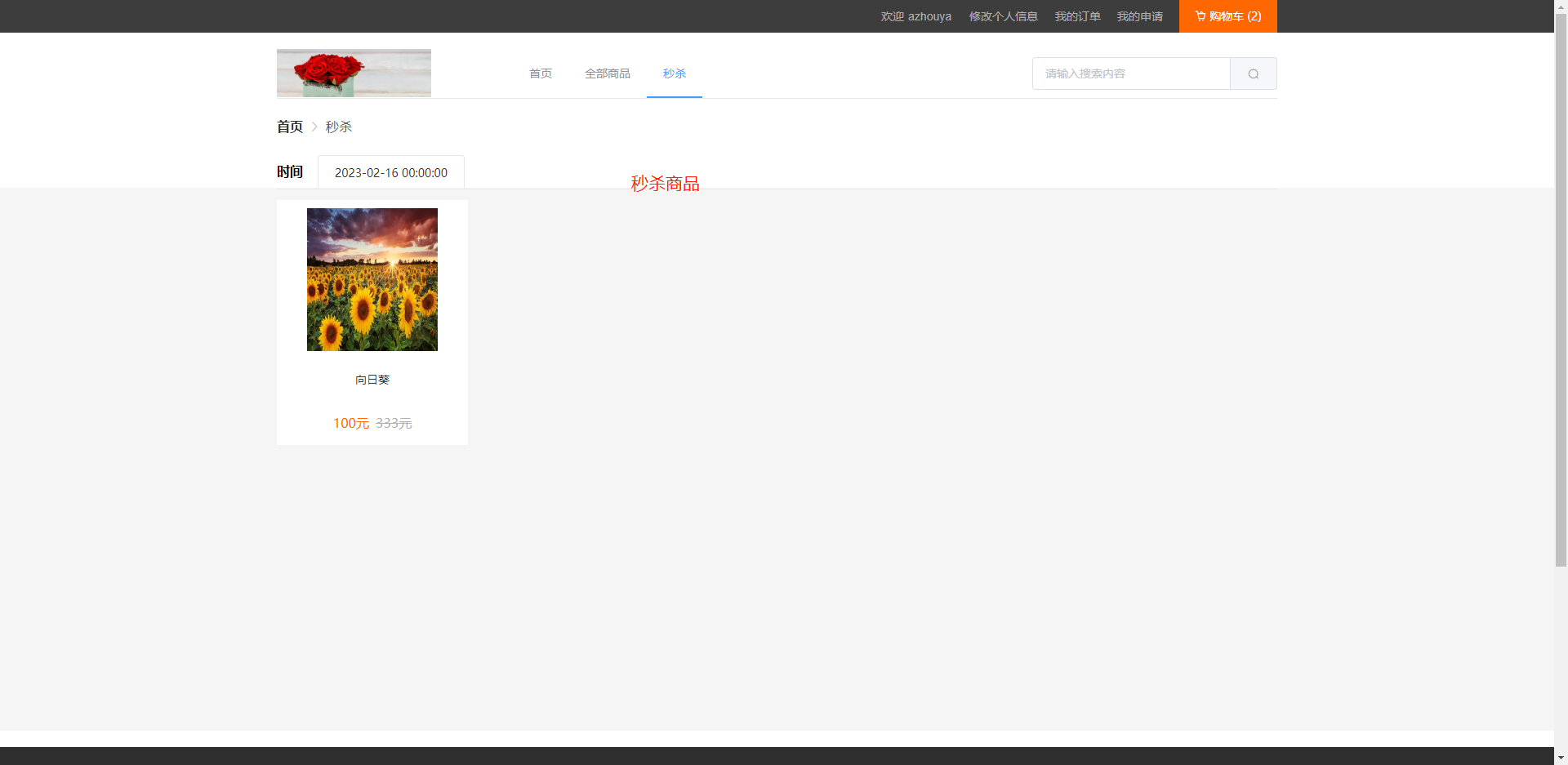Open 我的订单 to view orders

click(x=1076, y=16)
